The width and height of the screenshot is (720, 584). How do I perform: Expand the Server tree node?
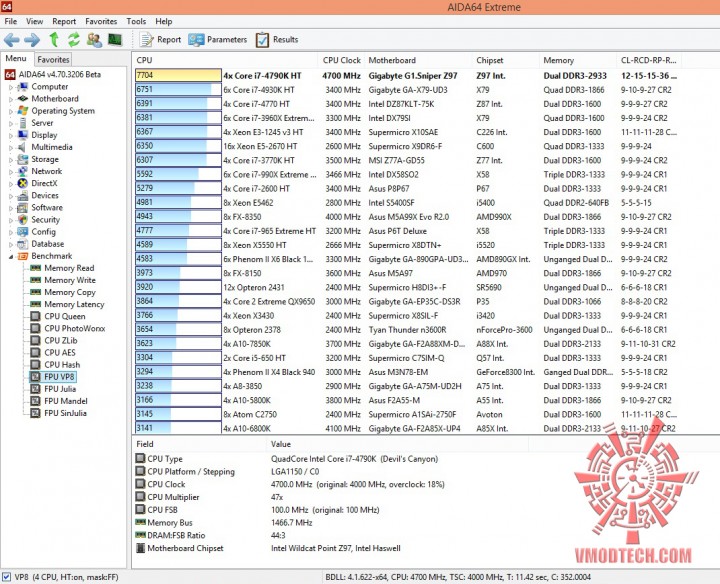pos(11,123)
